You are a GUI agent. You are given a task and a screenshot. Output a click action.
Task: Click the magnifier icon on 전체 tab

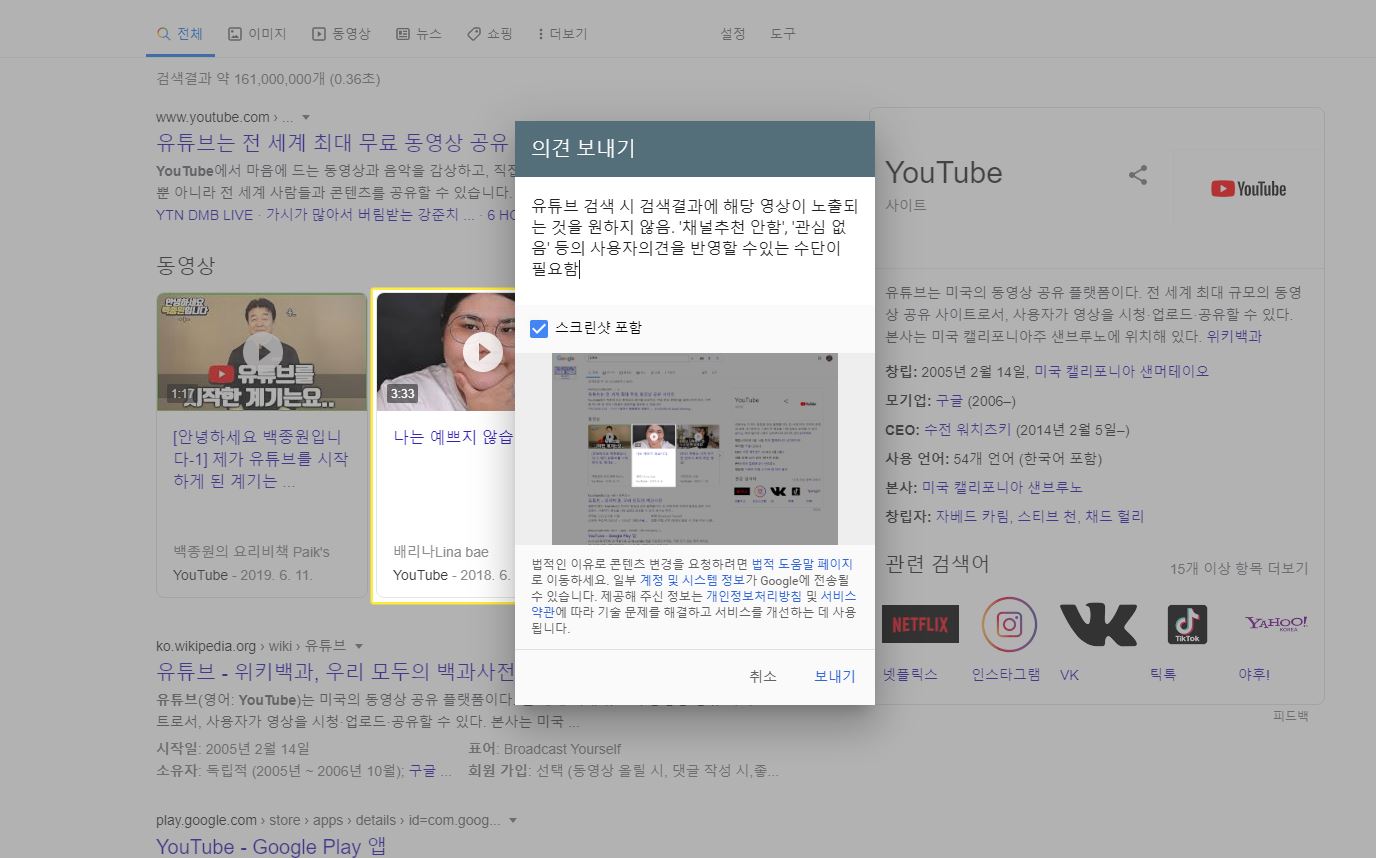[163, 33]
